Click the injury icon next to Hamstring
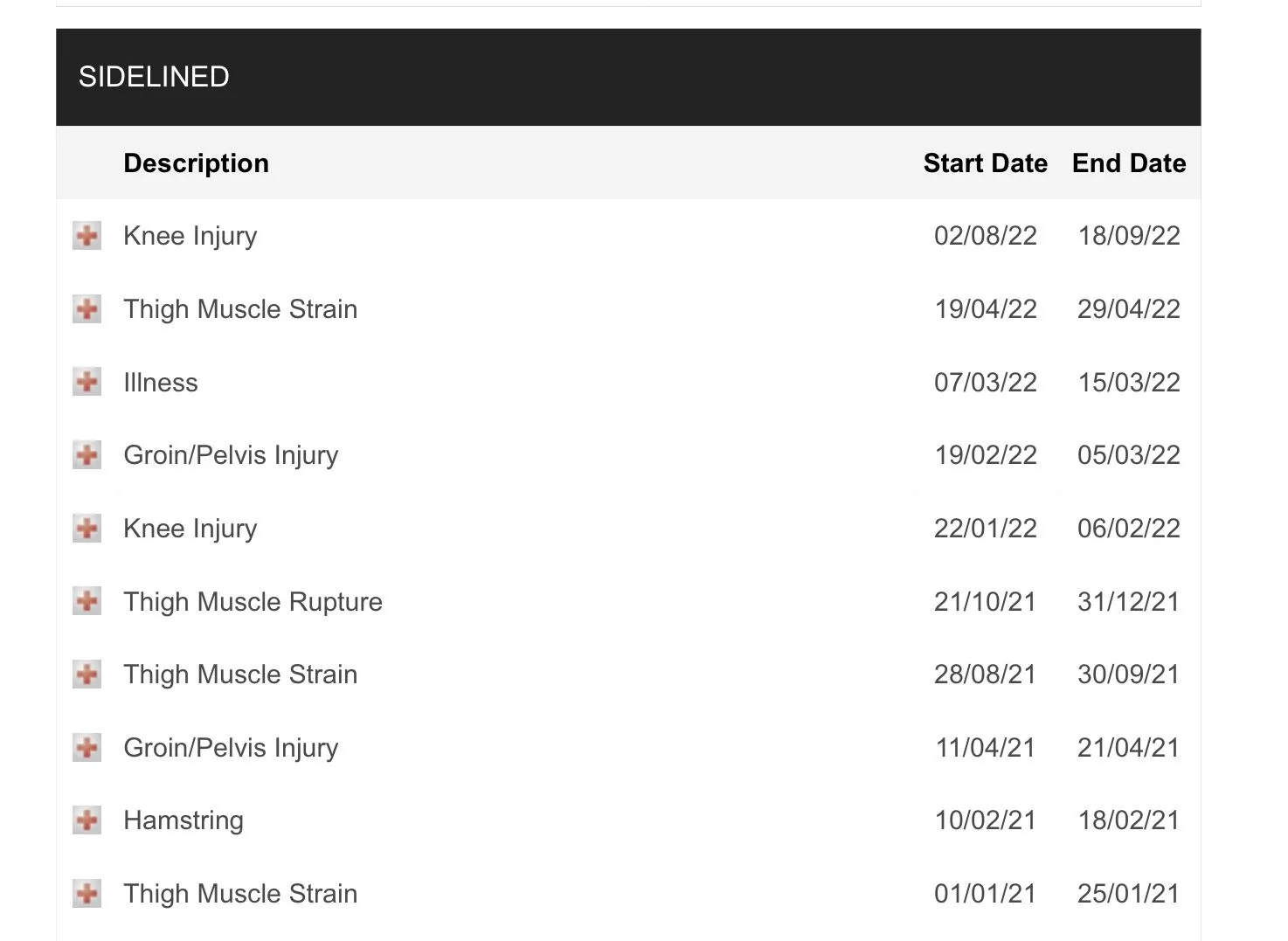Image resolution: width=1288 pixels, height=941 pixels. (x=87, y=820)
